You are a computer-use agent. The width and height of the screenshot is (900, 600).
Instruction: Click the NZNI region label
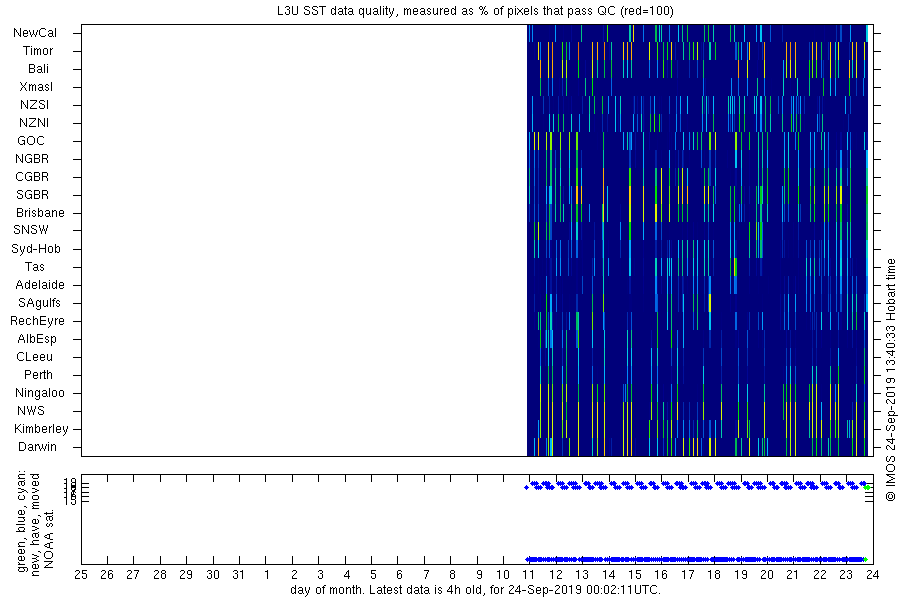pyautogui.click(x=34, y=122)
